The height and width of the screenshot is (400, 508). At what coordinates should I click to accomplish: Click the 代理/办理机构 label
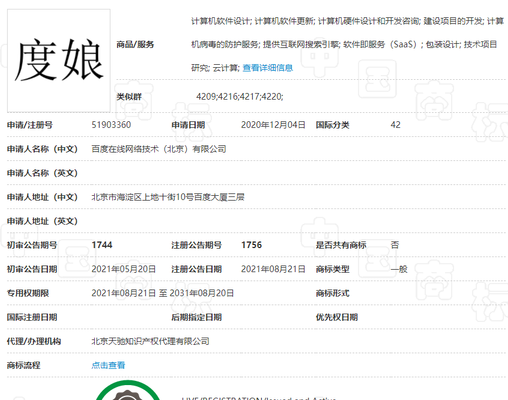[34, 341]
